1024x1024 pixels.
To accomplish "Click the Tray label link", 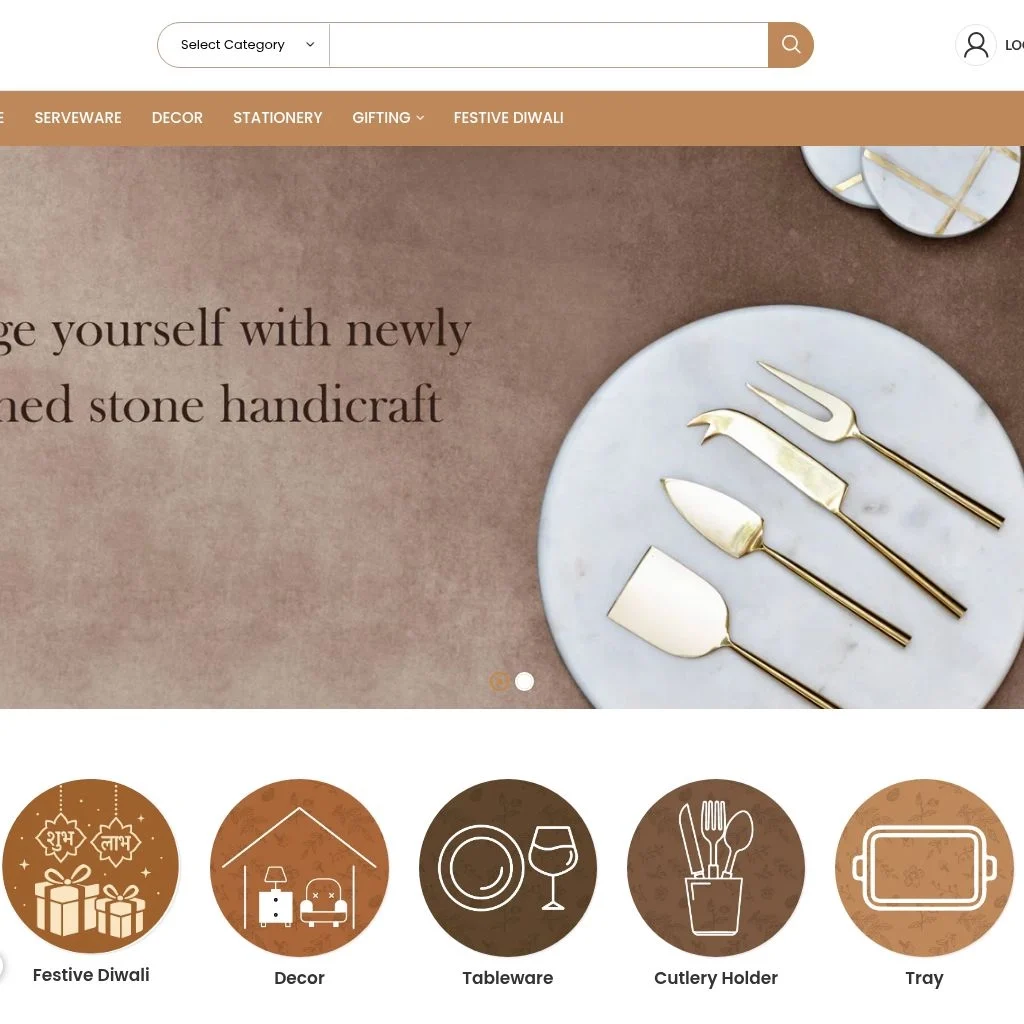I will coord(924,978).
